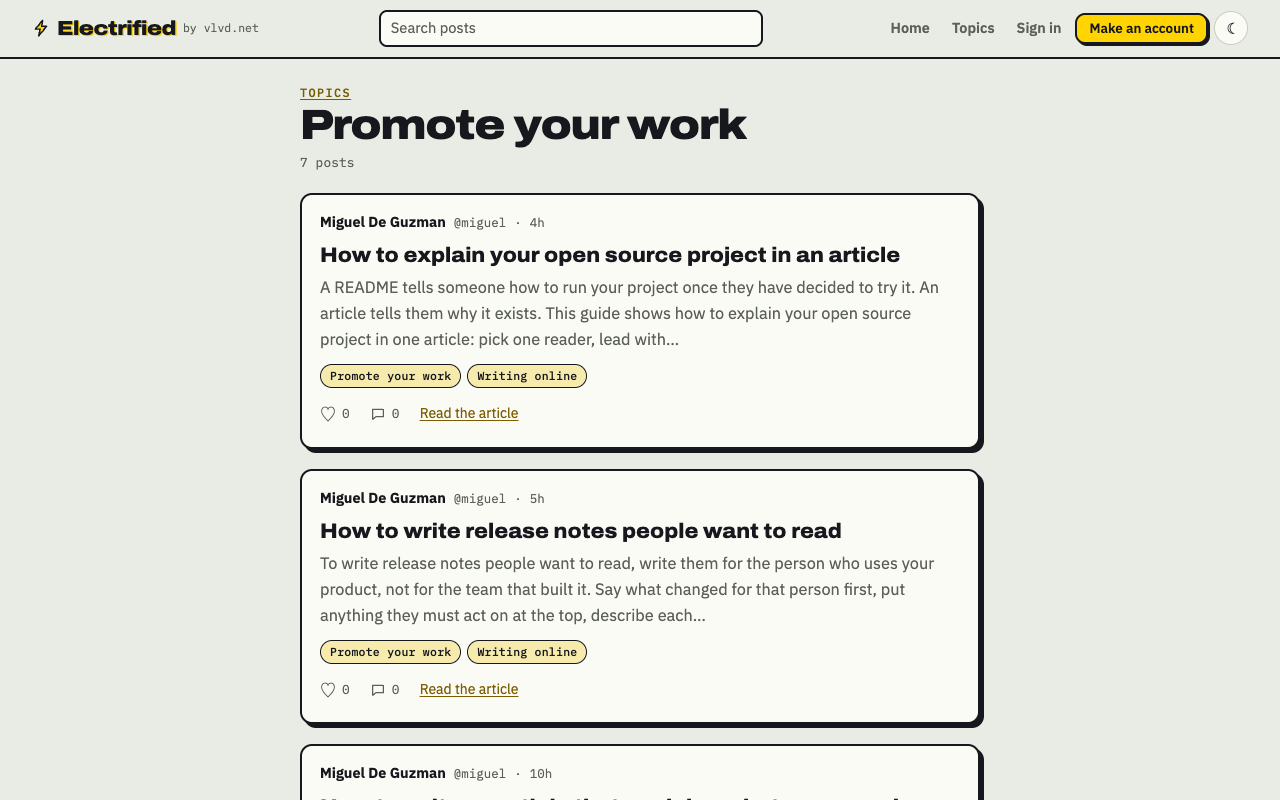Follow the TOPICS breadcrumb link

click(x=325, y=93)
